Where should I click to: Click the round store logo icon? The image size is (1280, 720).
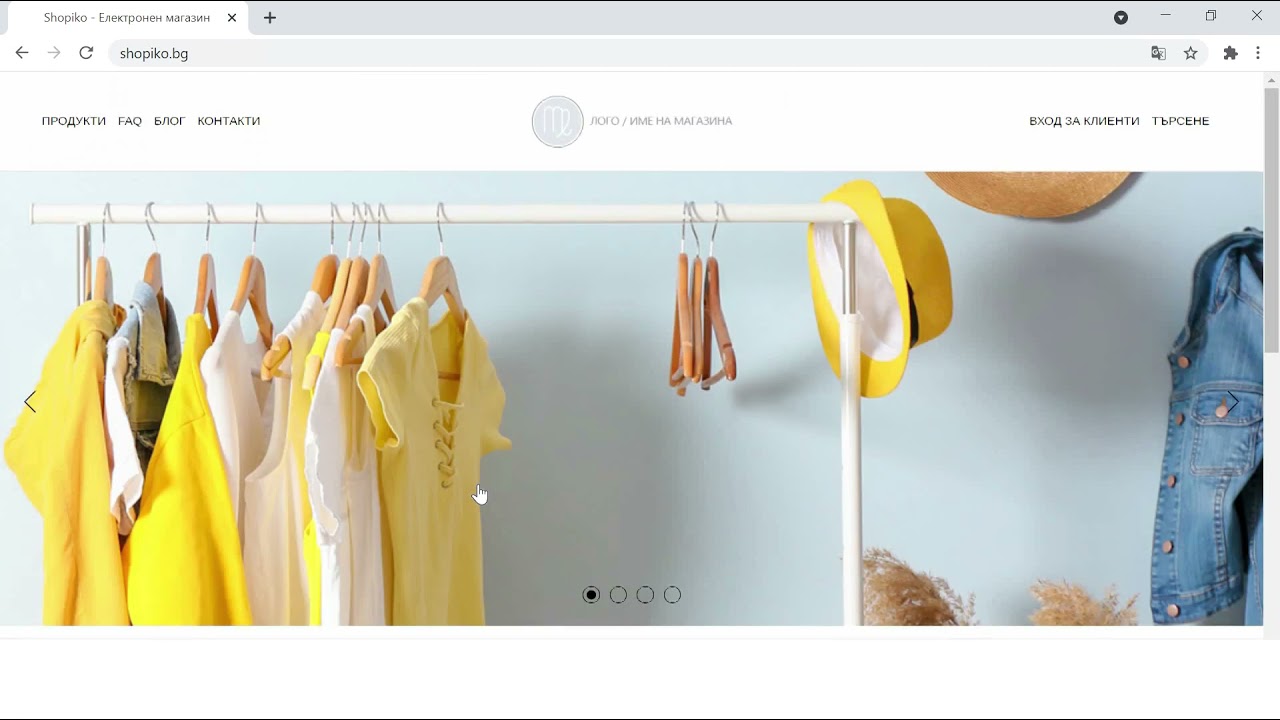557,122
